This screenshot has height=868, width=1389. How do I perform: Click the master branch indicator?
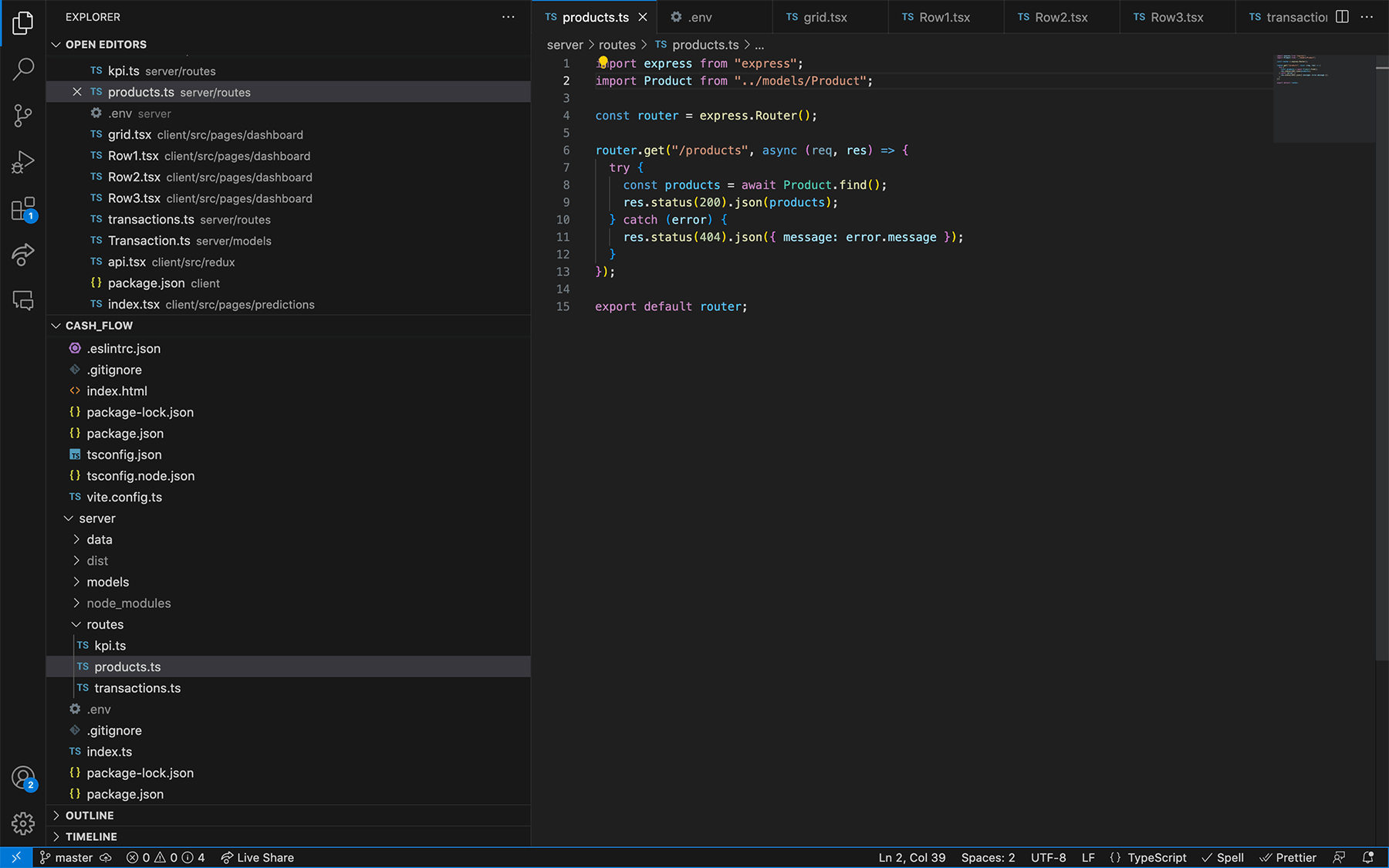click(66, 857)
